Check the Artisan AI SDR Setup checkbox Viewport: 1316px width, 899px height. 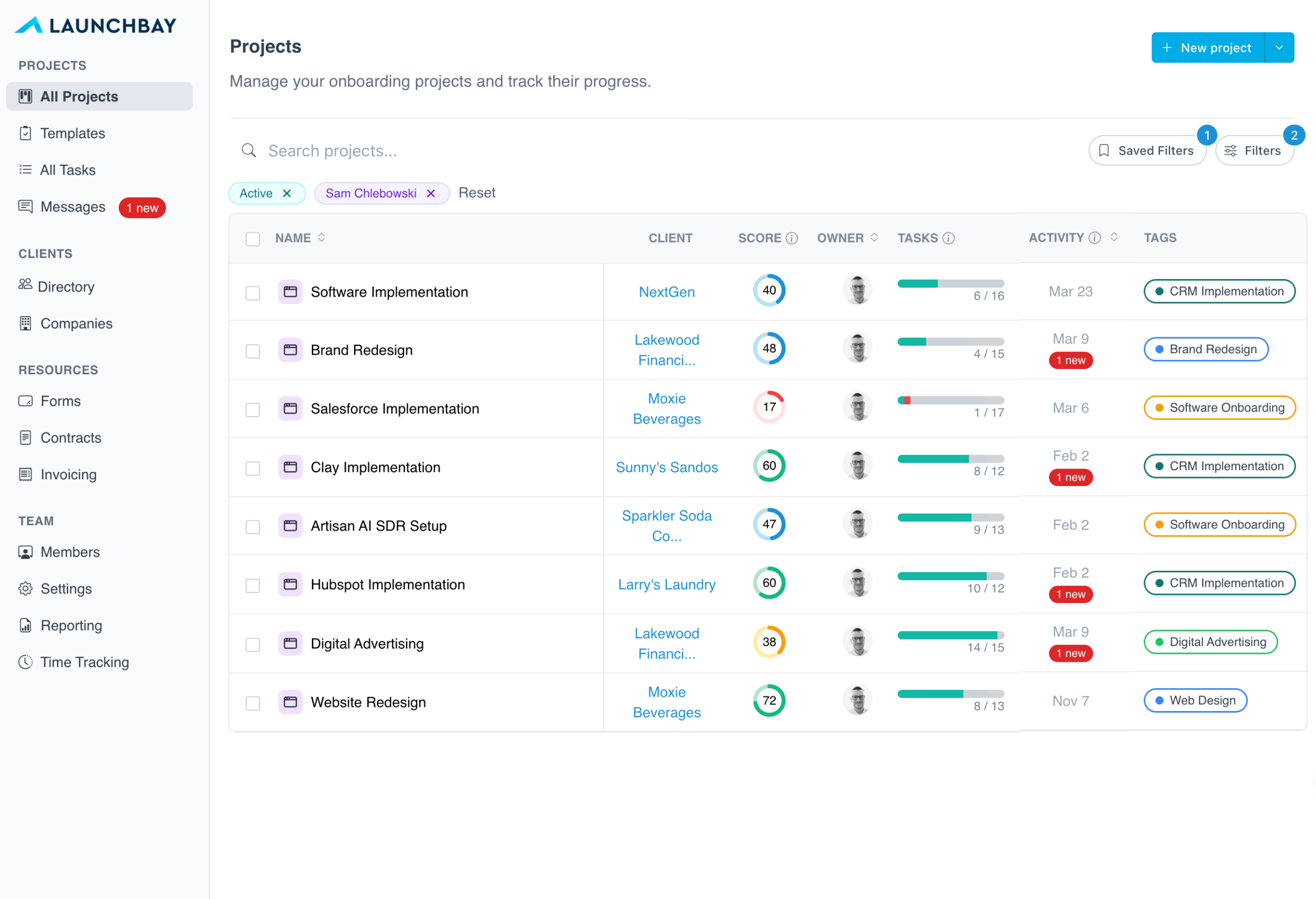[253, 527]
